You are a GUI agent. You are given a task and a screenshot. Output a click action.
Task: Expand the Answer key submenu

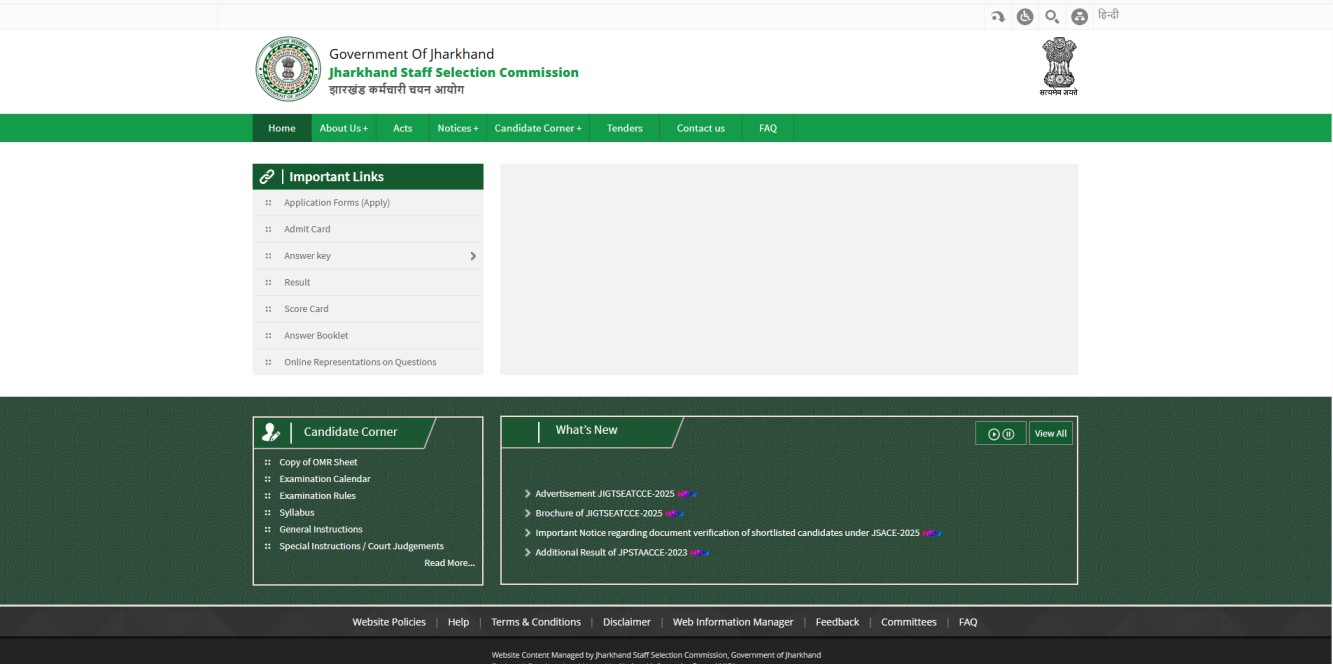[472, 256]
